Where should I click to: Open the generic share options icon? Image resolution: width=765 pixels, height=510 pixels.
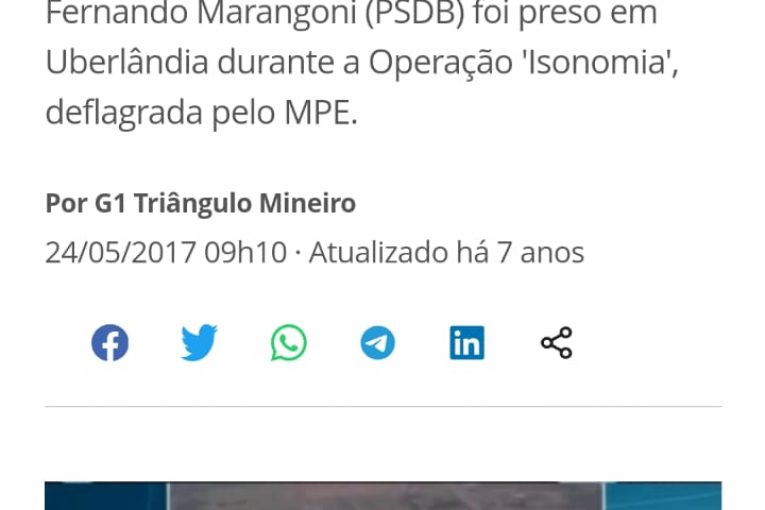click(556, 343)
